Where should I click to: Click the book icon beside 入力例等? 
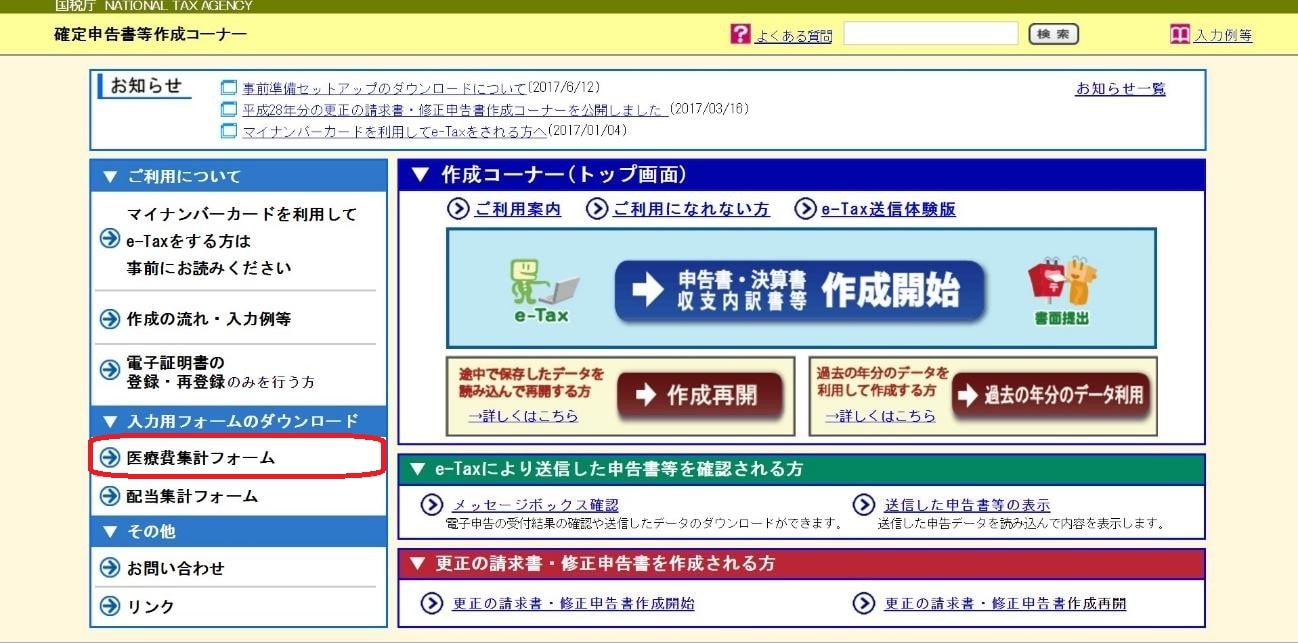1179,35
